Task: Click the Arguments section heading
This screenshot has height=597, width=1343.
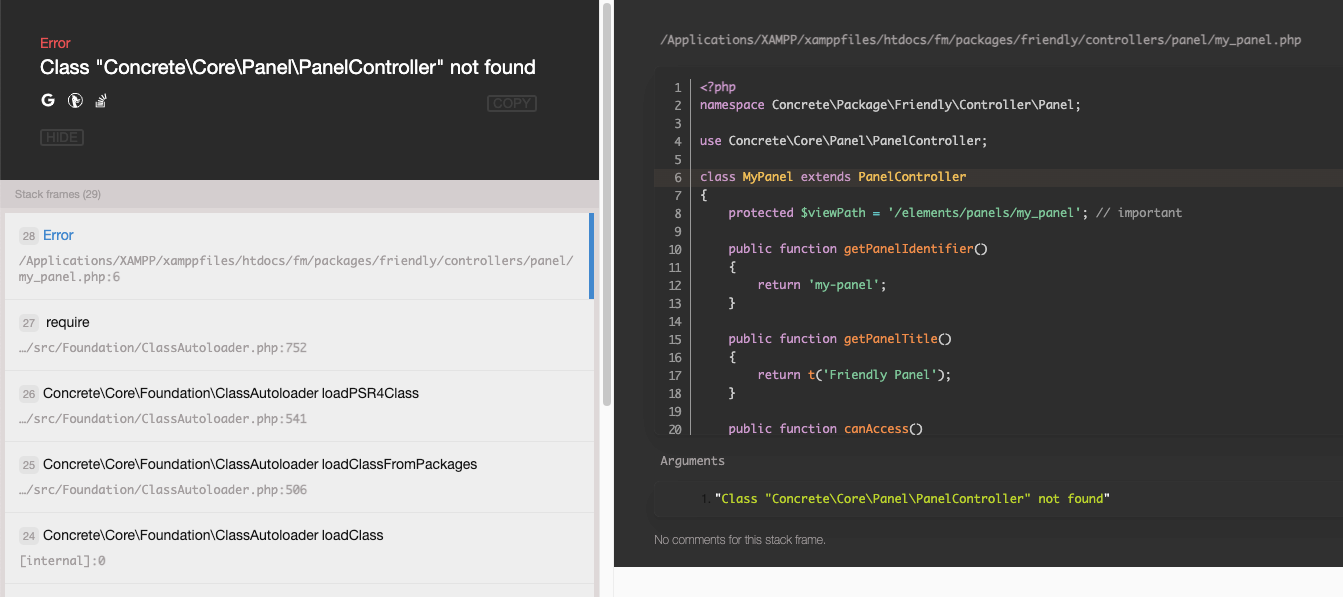Action: point(692,461)
